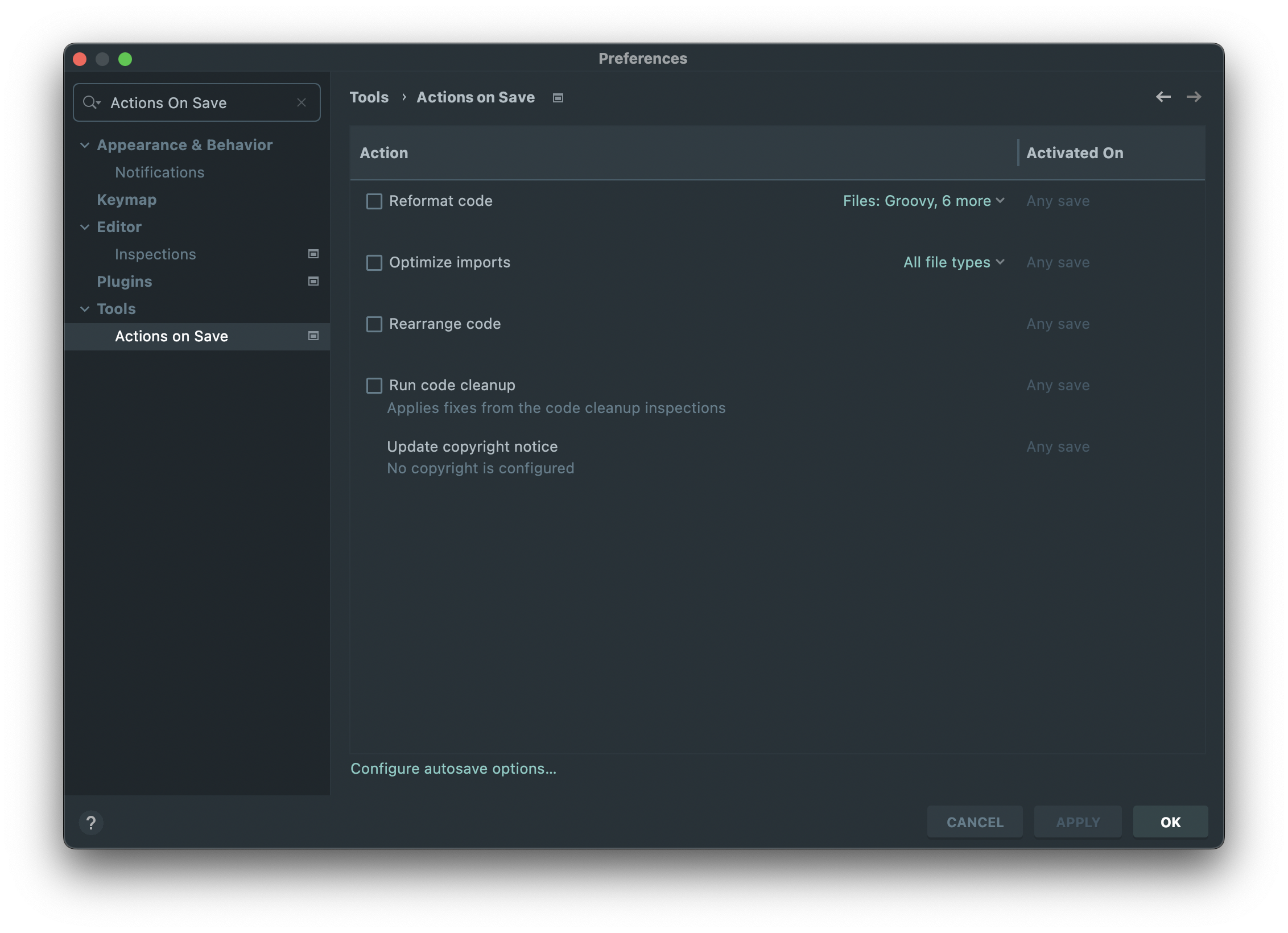The width and height of the screenshot is (1288, 933).
Task: Enable the Optimize imports checkbox
Action: tap(374, 263)
